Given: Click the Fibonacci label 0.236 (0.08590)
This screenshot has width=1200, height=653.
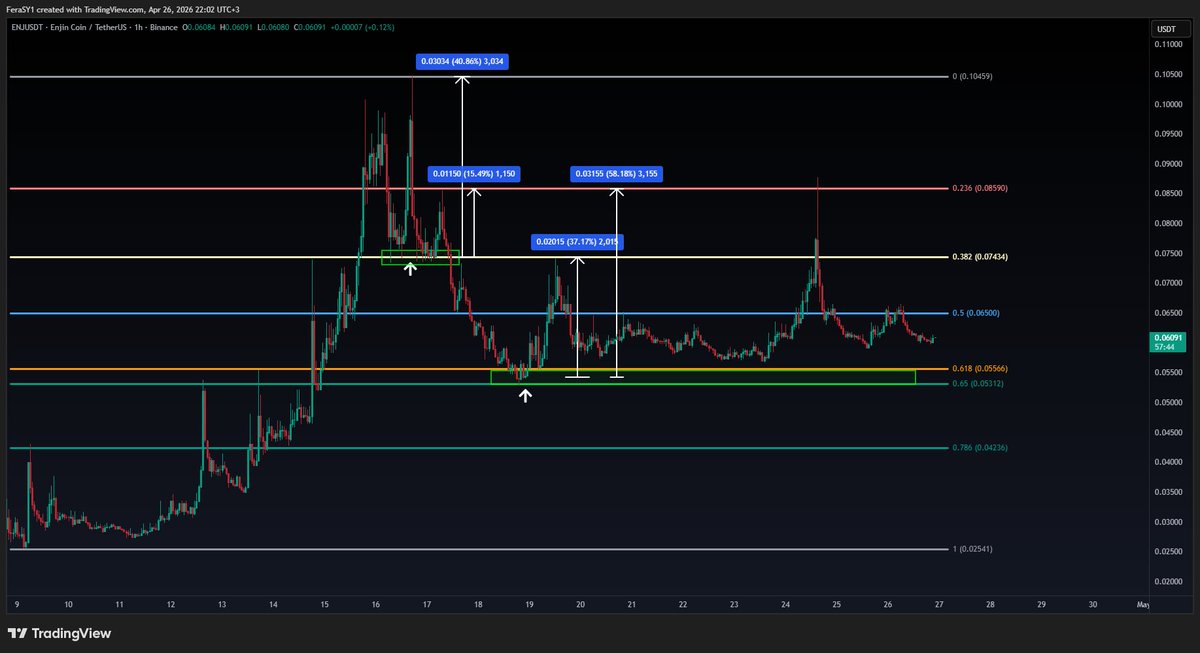Looking at the screenshot, I should [981, 188].
